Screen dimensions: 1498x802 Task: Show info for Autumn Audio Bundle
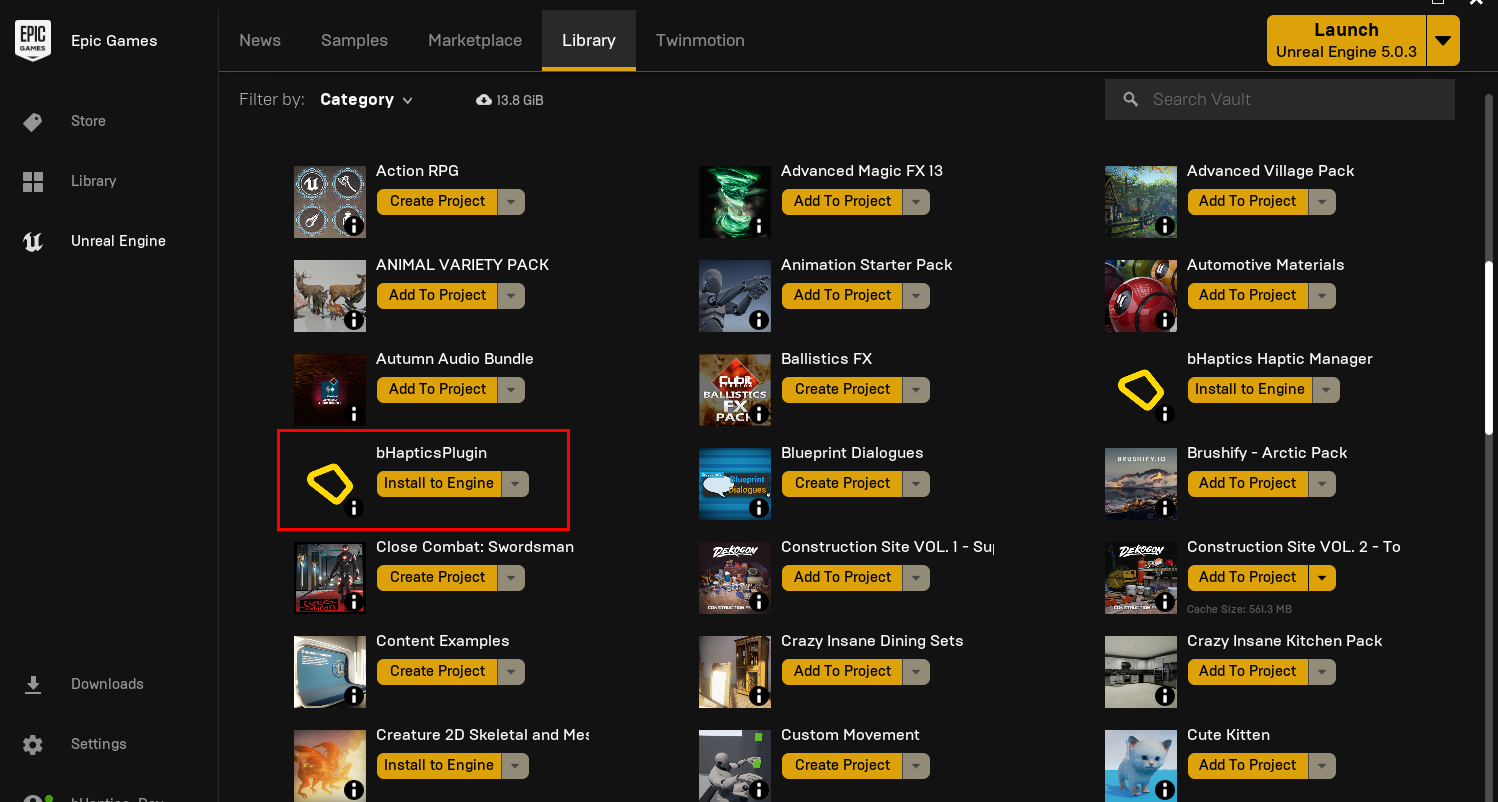point(353,414)
